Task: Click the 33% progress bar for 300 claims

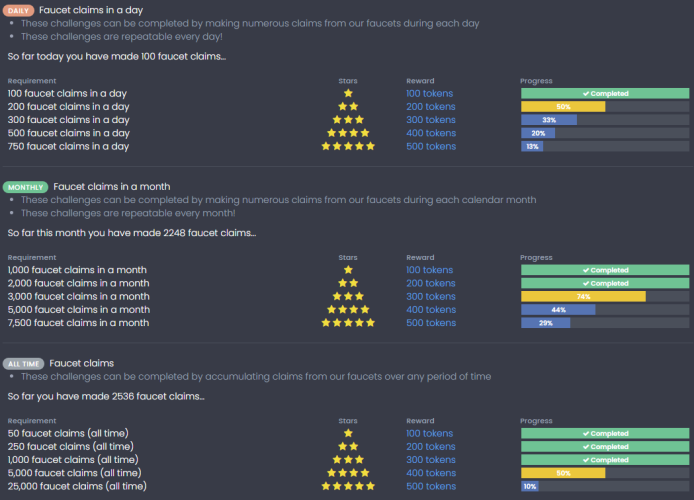Action: [605, 120]
